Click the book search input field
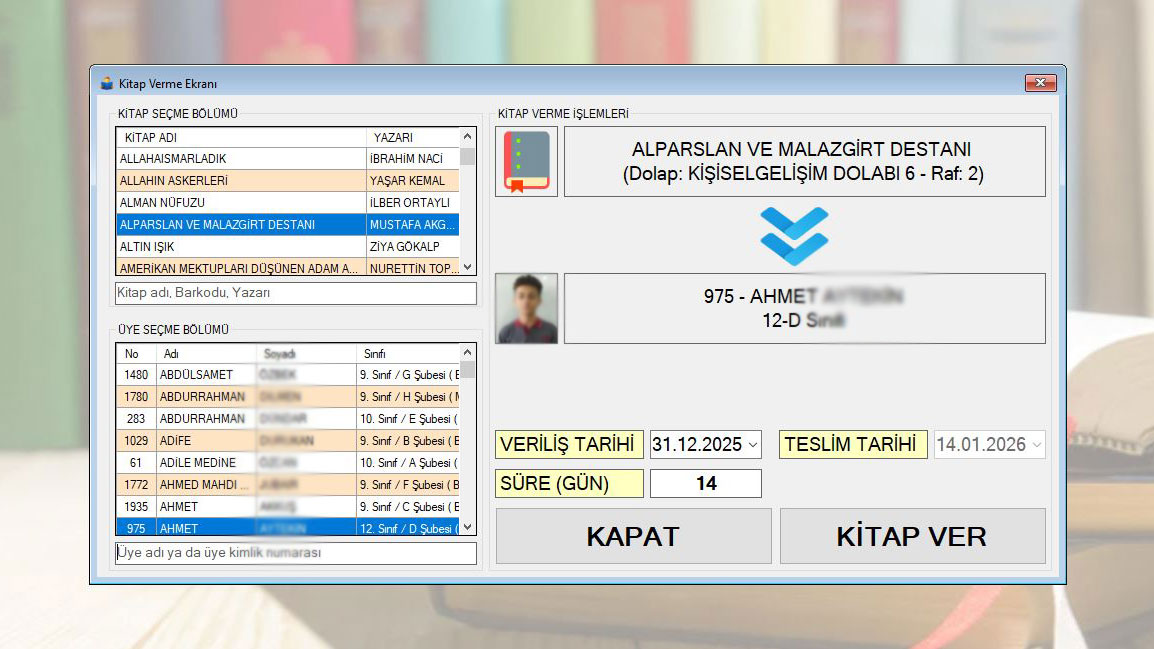The image size is (1154, 649). [x=295, y=293]
